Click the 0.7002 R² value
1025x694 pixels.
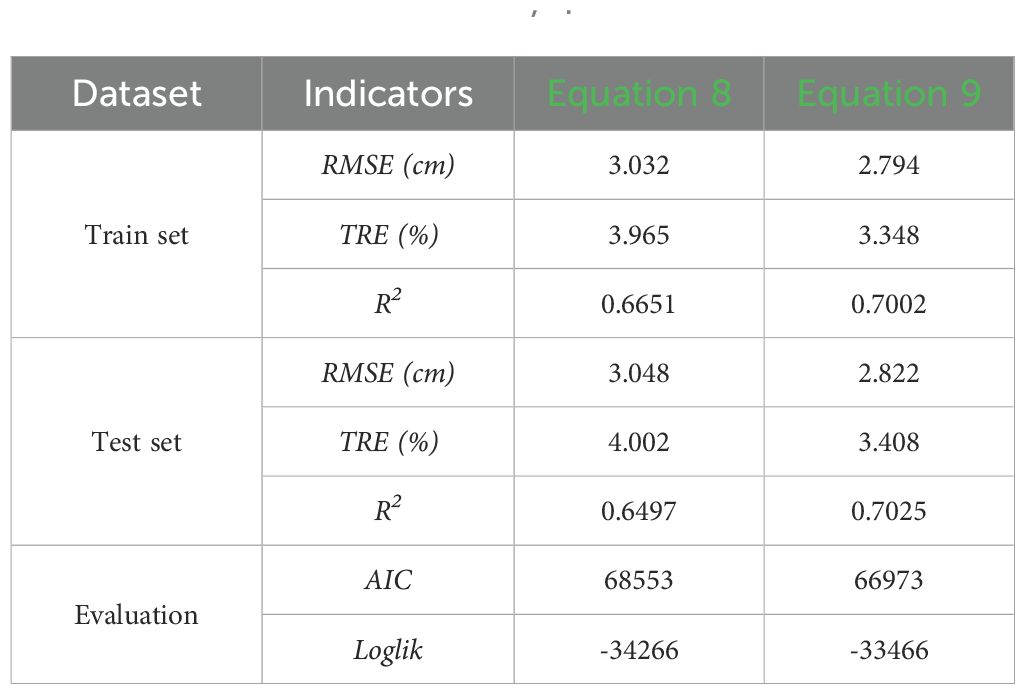coord(888,304)
